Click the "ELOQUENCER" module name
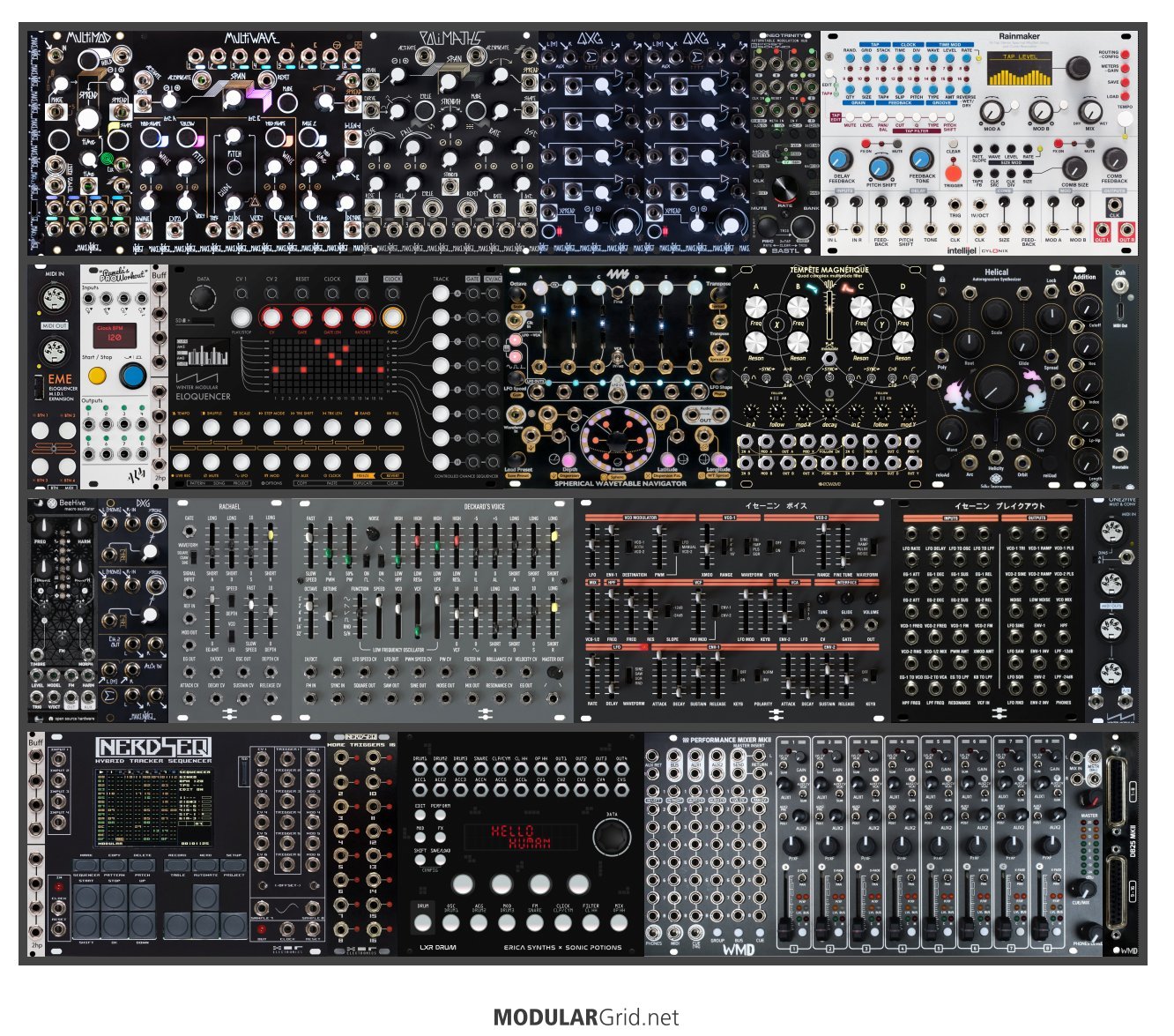This screenshot has width=1174, height=1036. click(x=203, y=397)
